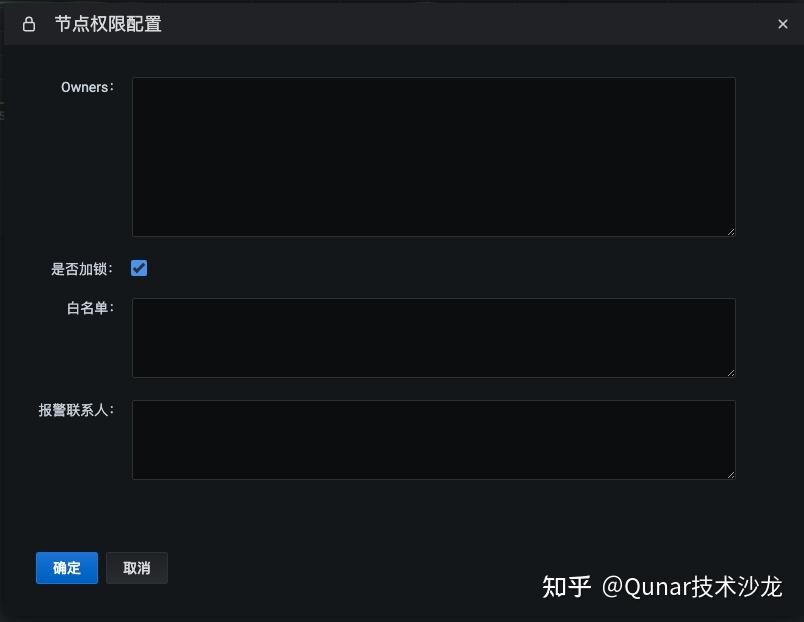The image size is (804, 622).
Task: Focus the 报警联系人 text area
Action: (433, 440)
